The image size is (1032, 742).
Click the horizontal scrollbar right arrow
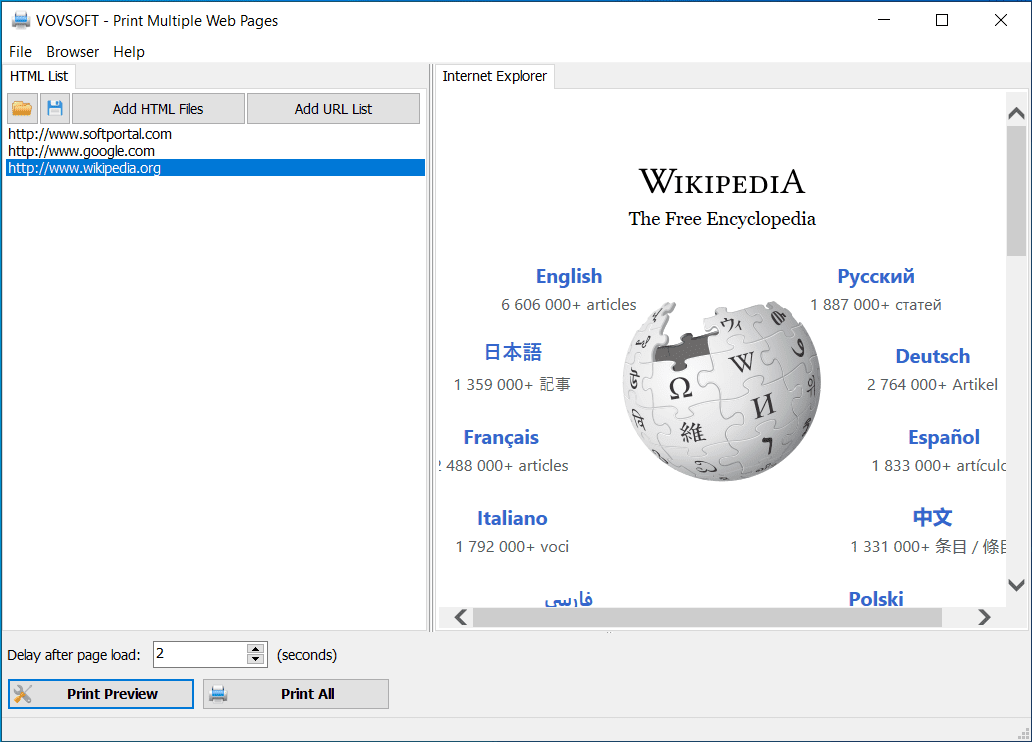(984, 618)
